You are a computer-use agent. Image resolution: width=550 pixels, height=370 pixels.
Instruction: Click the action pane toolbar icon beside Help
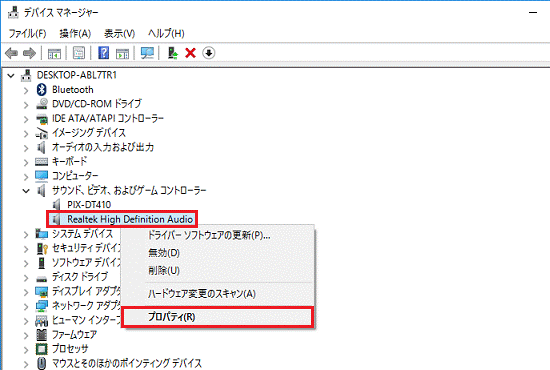click(122, 53)
